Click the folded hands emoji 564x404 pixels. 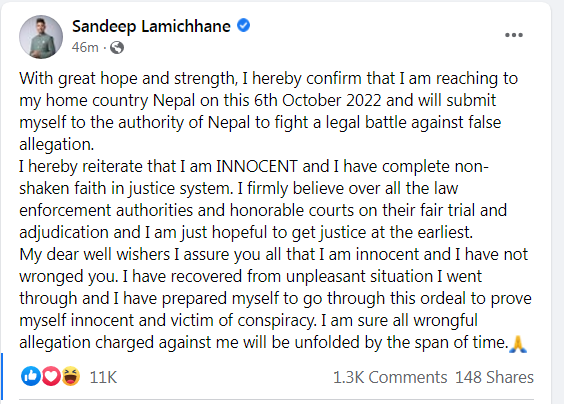click(518, 343)
